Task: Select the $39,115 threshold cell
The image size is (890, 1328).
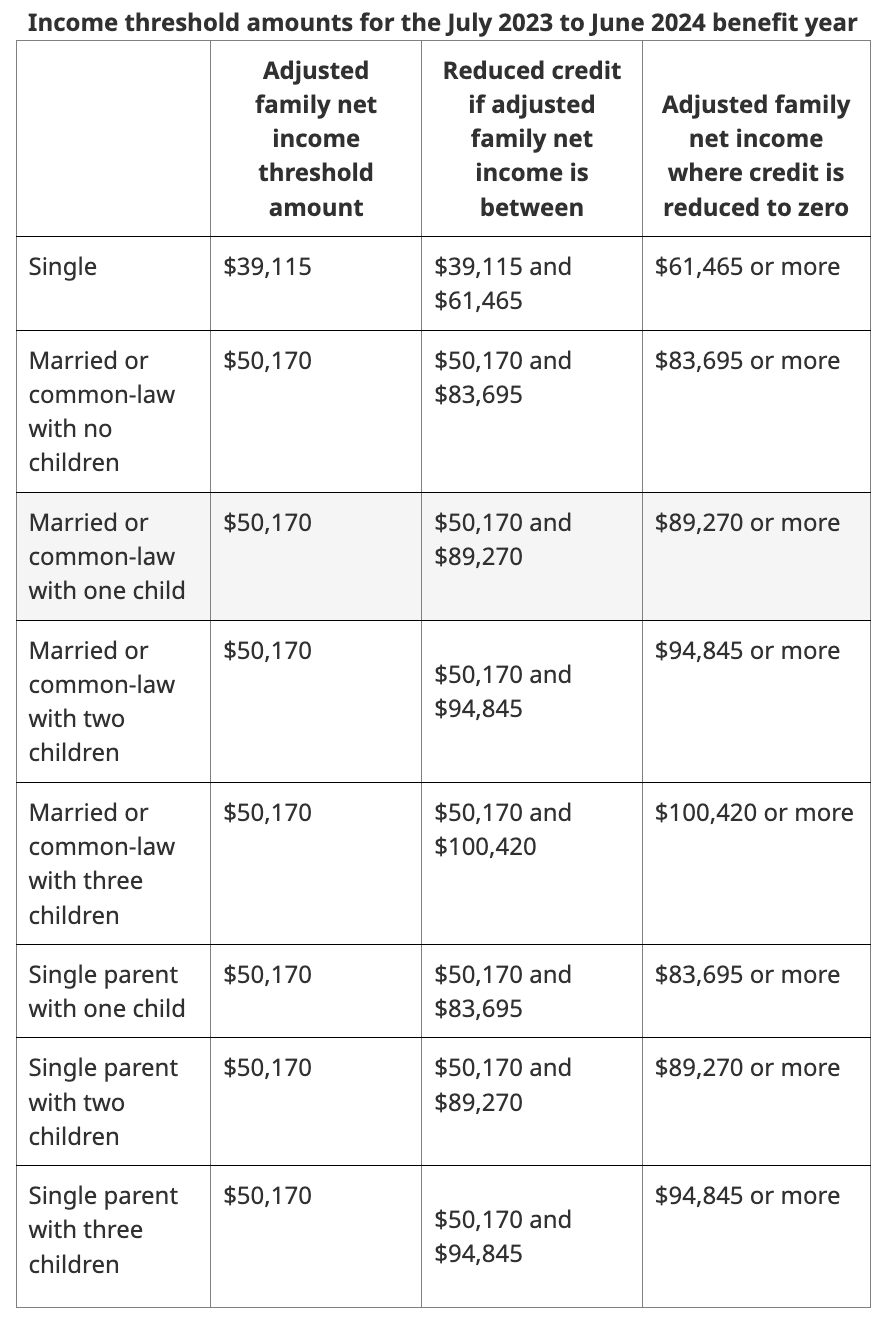Action: (267, 267)
